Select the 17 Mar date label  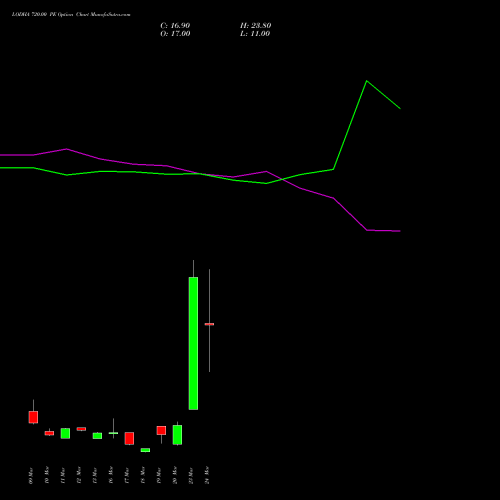127,475
